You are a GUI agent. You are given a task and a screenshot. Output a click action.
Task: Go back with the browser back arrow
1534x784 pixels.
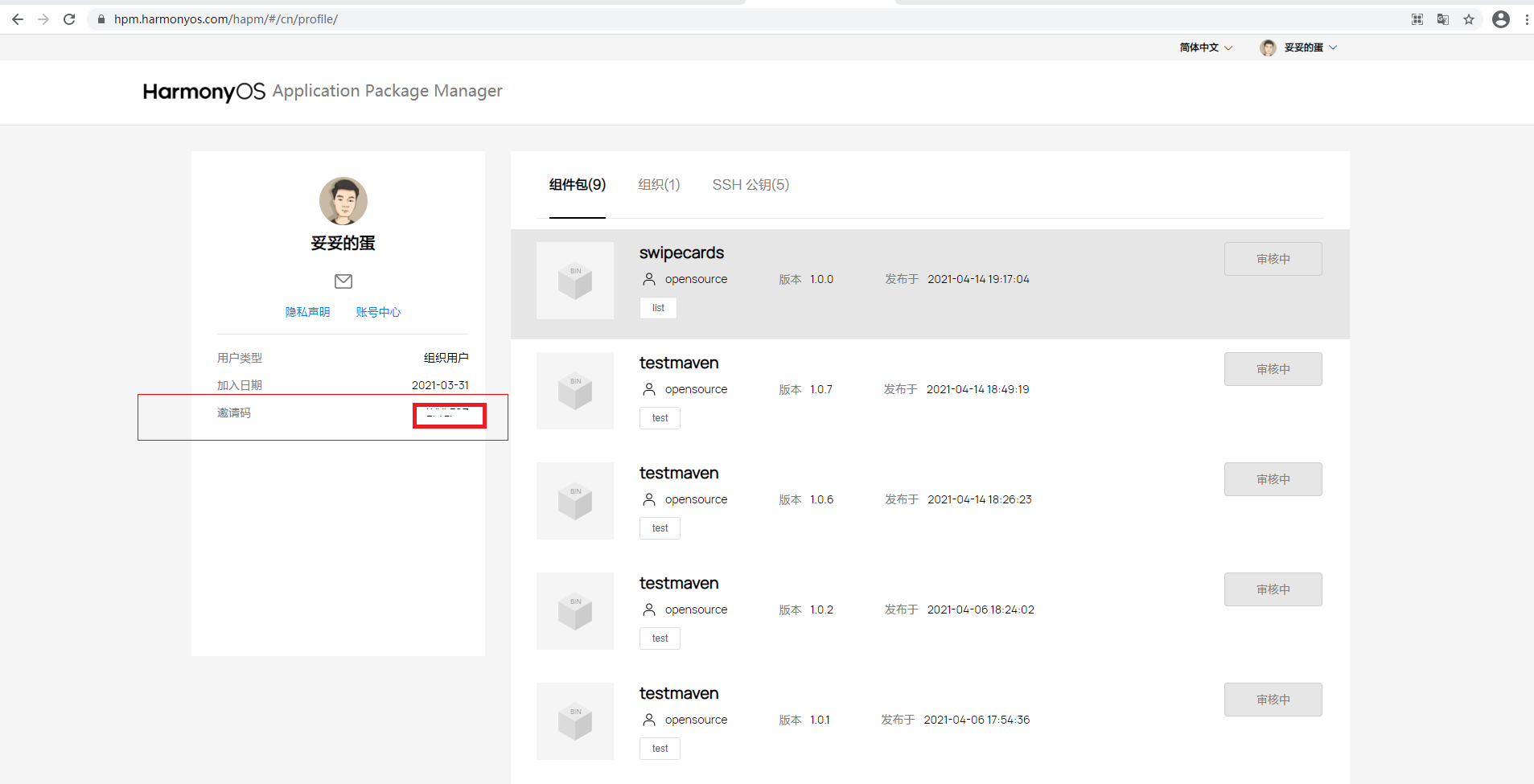(x=18, y=19)
